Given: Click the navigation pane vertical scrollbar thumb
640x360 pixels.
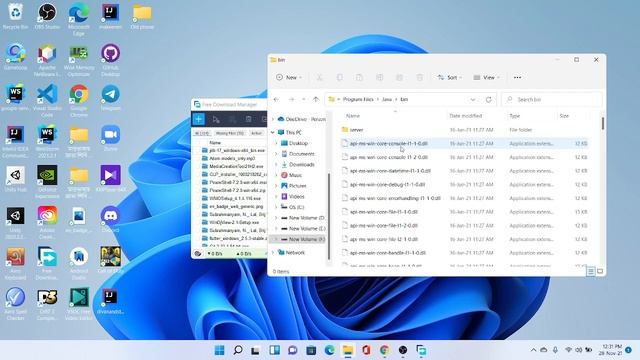Looking at the screenshot, I should [329, 216].
